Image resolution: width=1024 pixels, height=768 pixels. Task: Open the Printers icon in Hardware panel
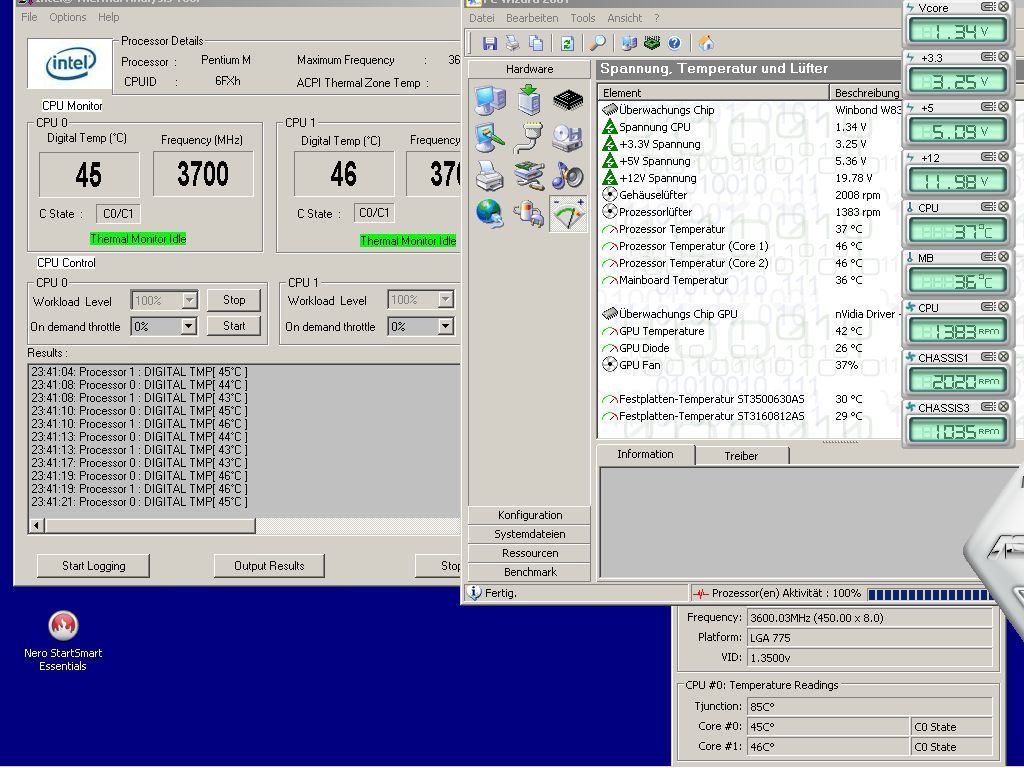(490, 175)
